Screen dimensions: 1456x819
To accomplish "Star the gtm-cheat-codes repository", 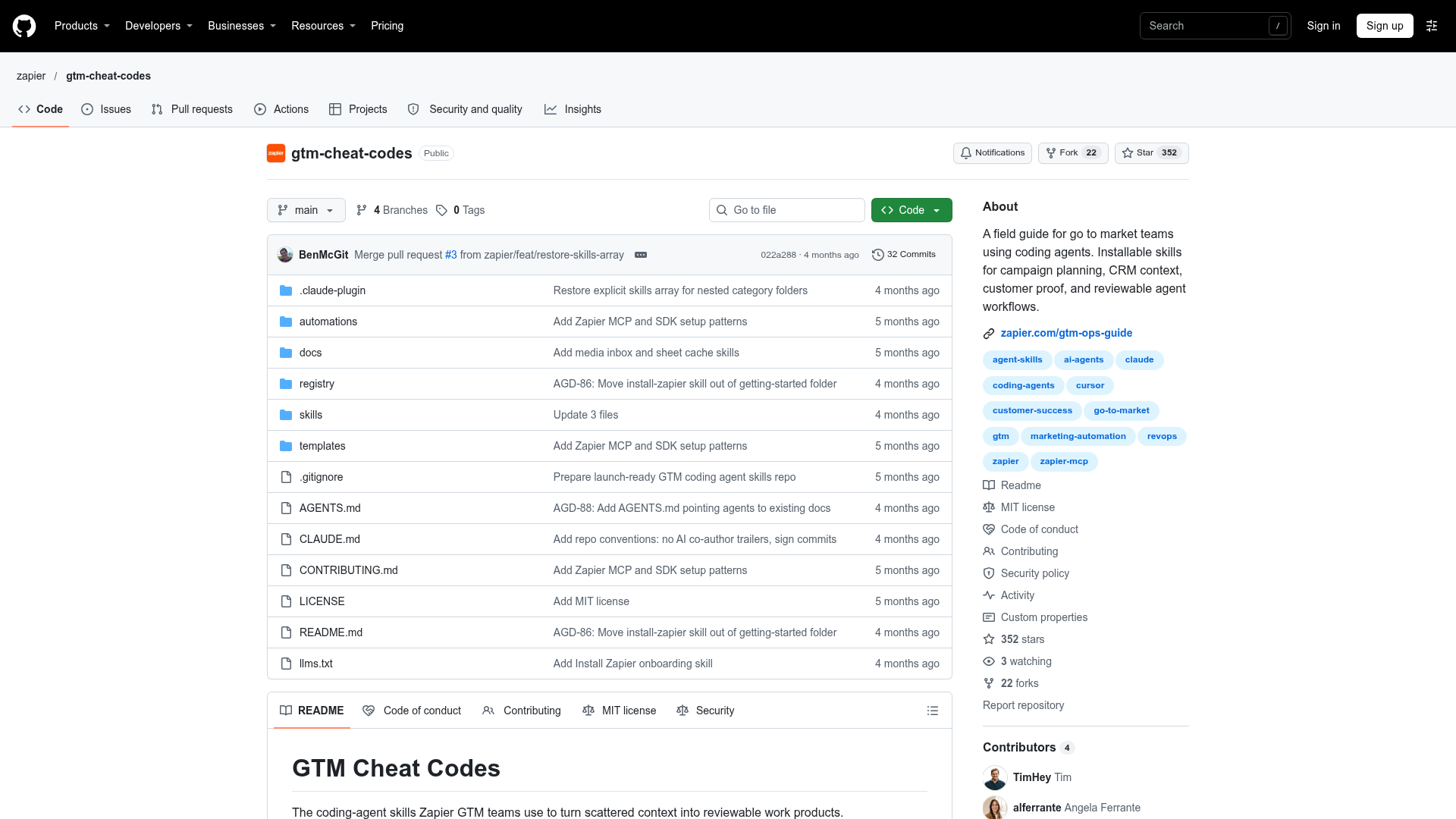I will 1151,153.
